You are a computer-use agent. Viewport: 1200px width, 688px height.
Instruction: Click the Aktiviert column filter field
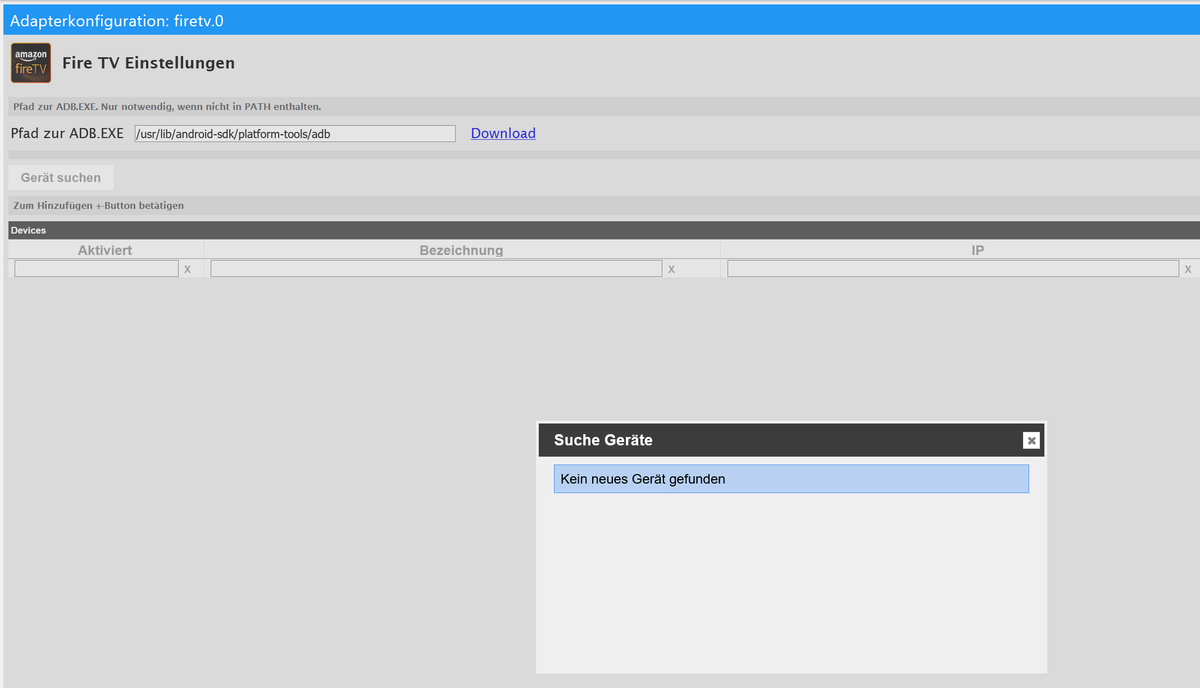point(97,269)
